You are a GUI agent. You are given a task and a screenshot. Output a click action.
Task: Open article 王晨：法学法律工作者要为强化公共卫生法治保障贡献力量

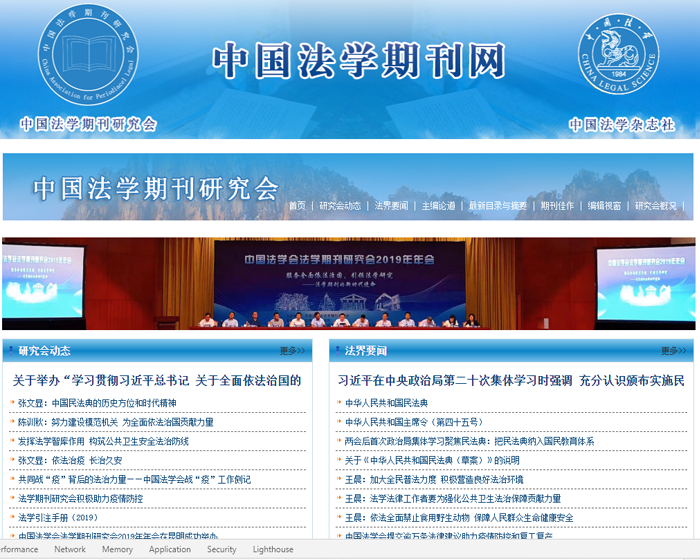coord(453,498)
